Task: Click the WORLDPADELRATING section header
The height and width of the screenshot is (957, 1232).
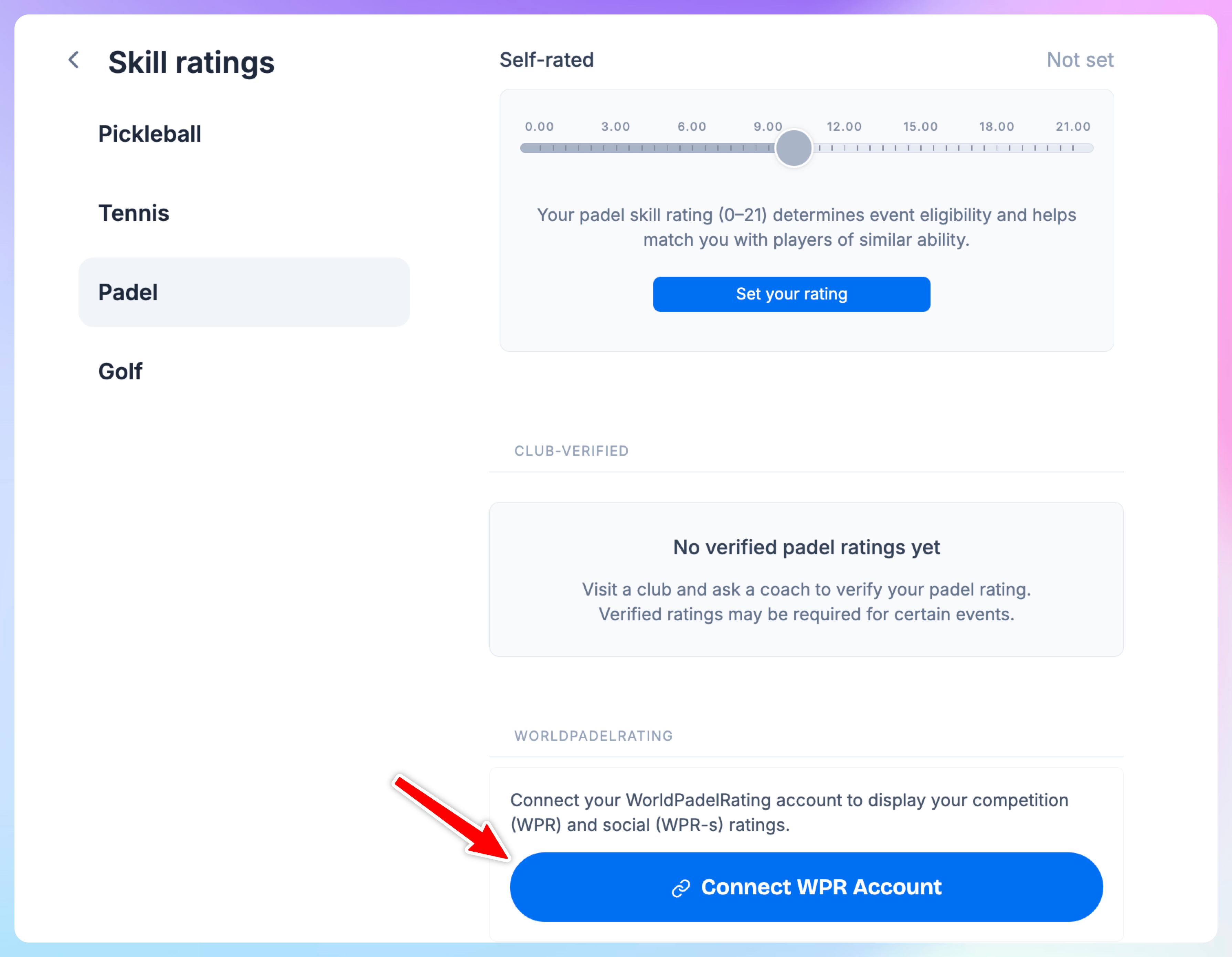Action: (x=593, y=736)
